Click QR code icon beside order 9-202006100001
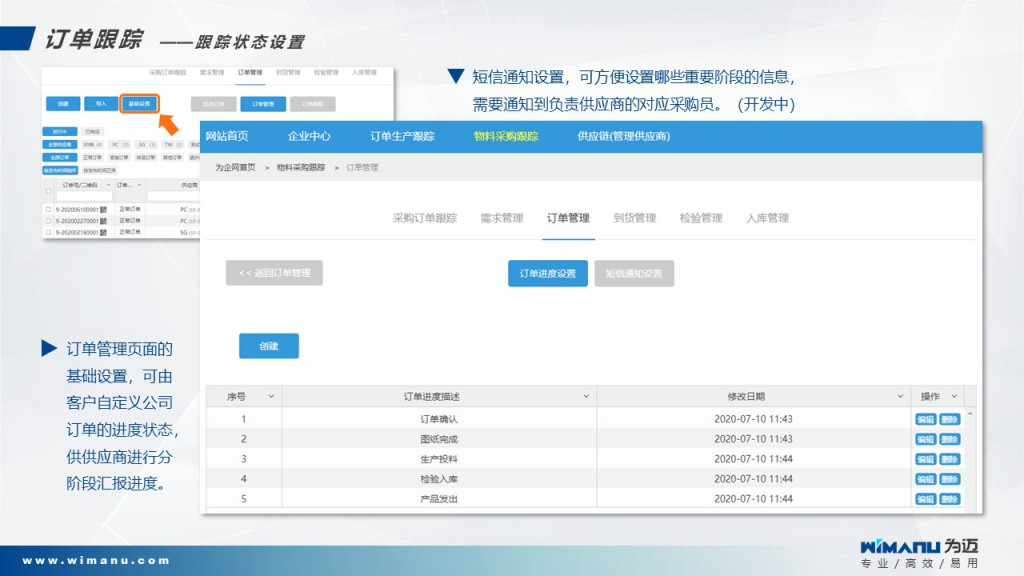1024x576 pixels. click(104, 209)
